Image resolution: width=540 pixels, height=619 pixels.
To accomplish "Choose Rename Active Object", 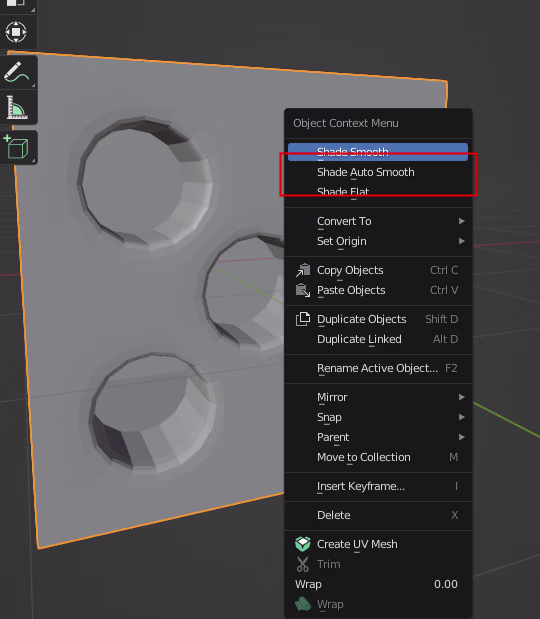I will point(378,368).
